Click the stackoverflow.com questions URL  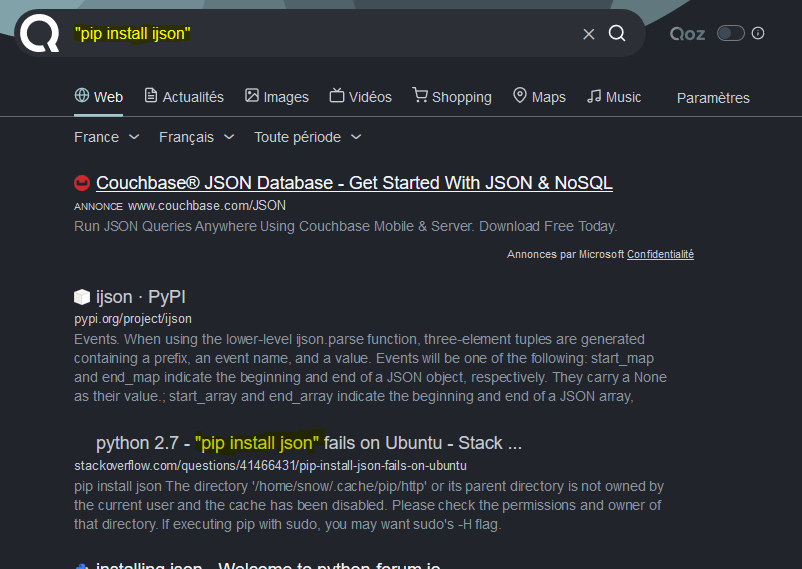coord(270,466)
